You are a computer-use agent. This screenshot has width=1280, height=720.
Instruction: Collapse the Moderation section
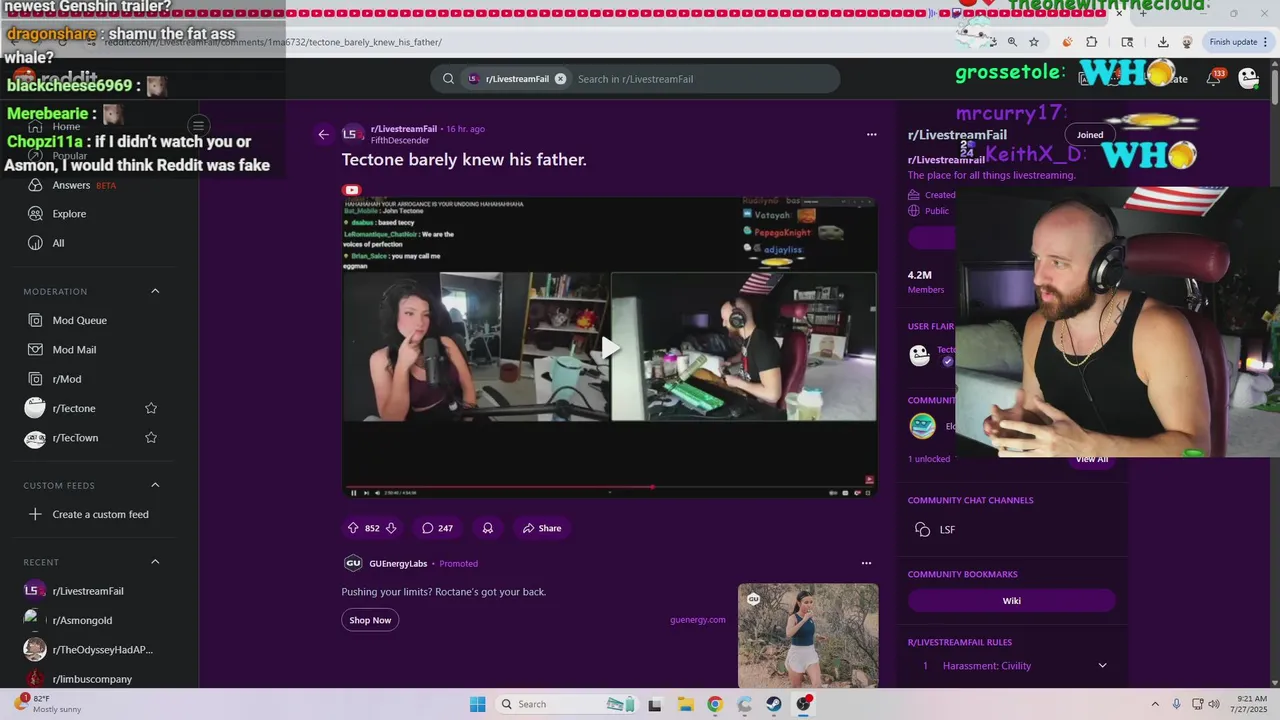(155, 291)
